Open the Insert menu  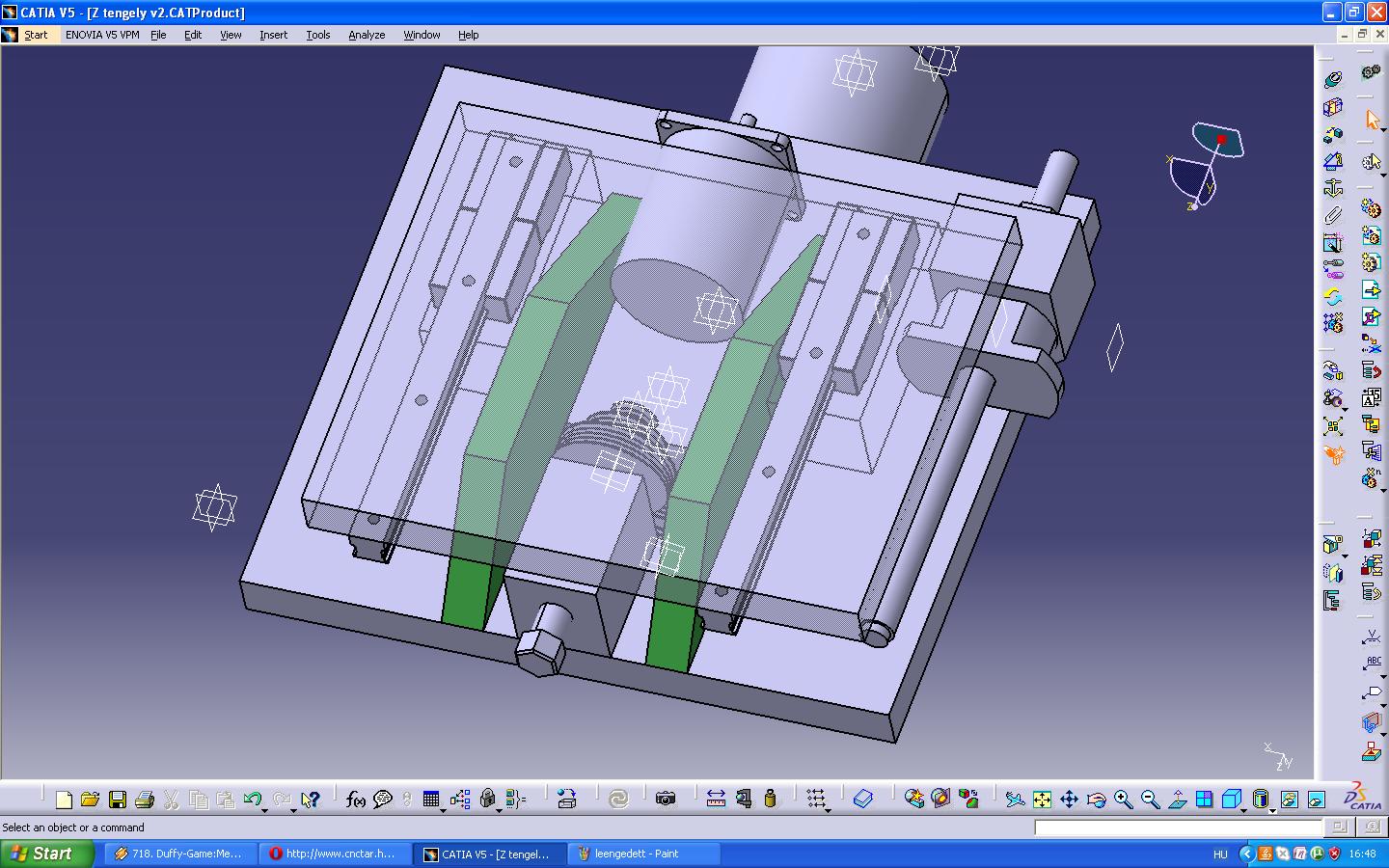[273, 35]
